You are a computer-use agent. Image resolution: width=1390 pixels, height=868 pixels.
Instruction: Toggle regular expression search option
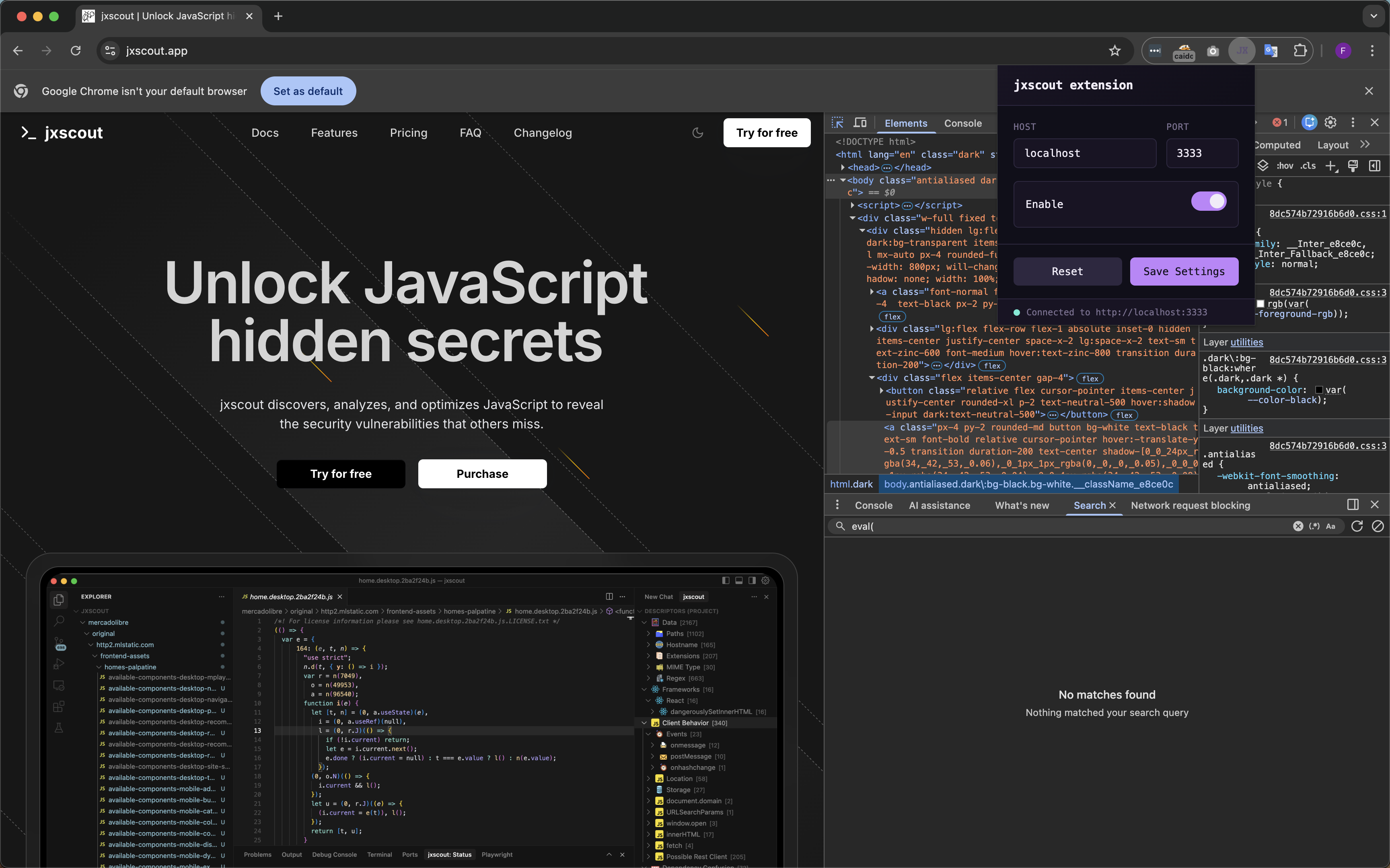tap(1314, 526)
